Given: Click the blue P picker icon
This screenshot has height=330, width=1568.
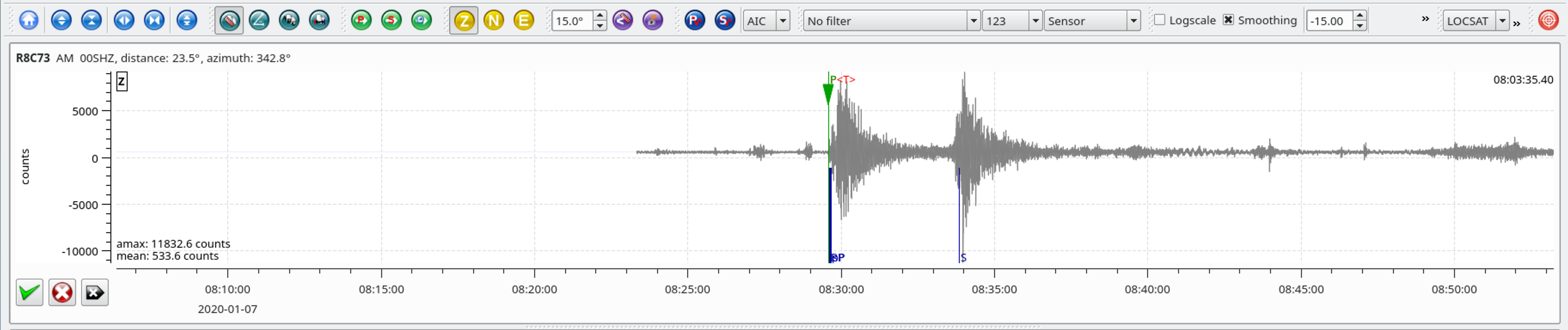Looking at the screenshot, I should pyautogui.click(x=695, y=20).
